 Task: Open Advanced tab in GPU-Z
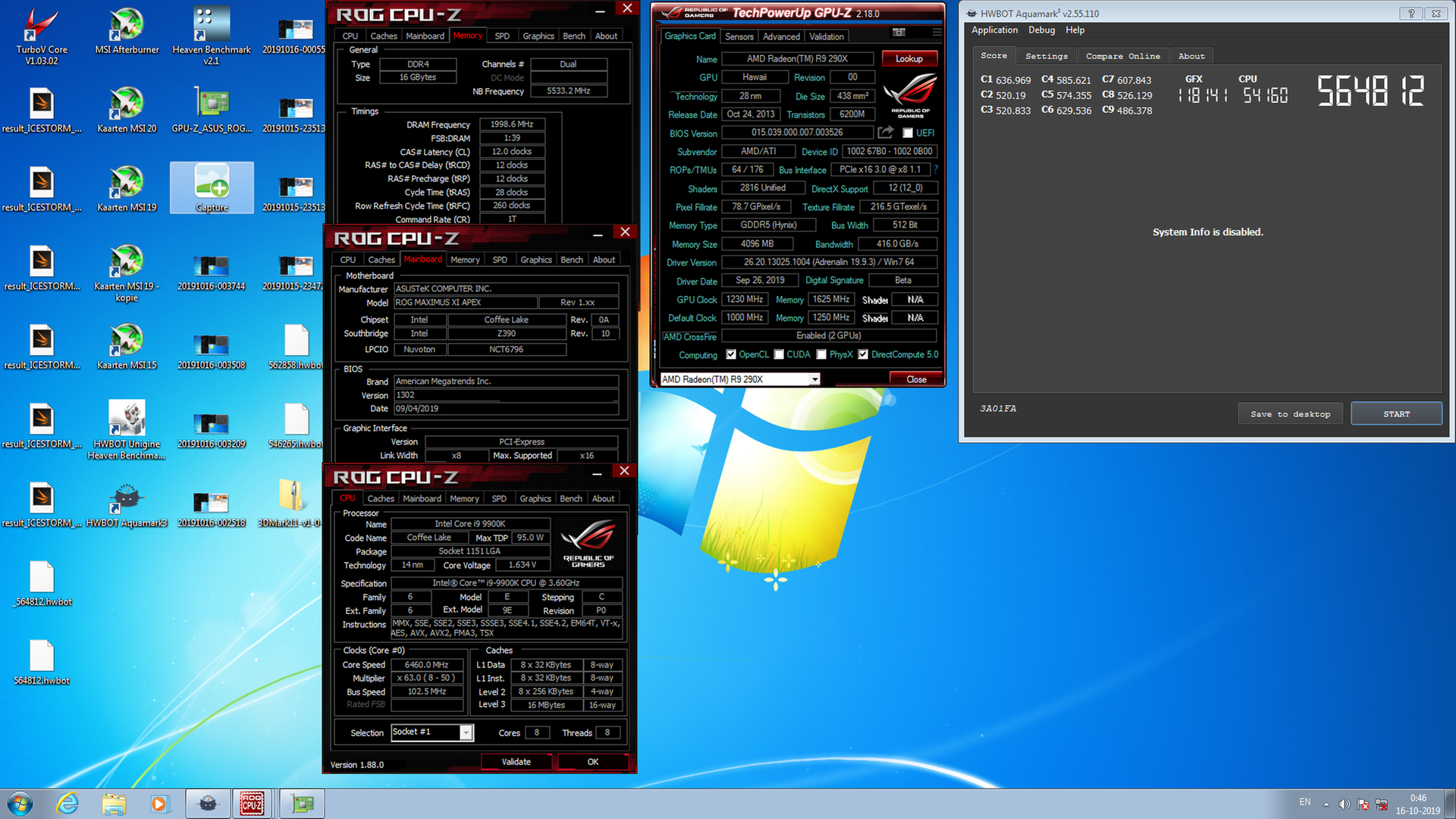pyautogui.click(x=781, y=36)
